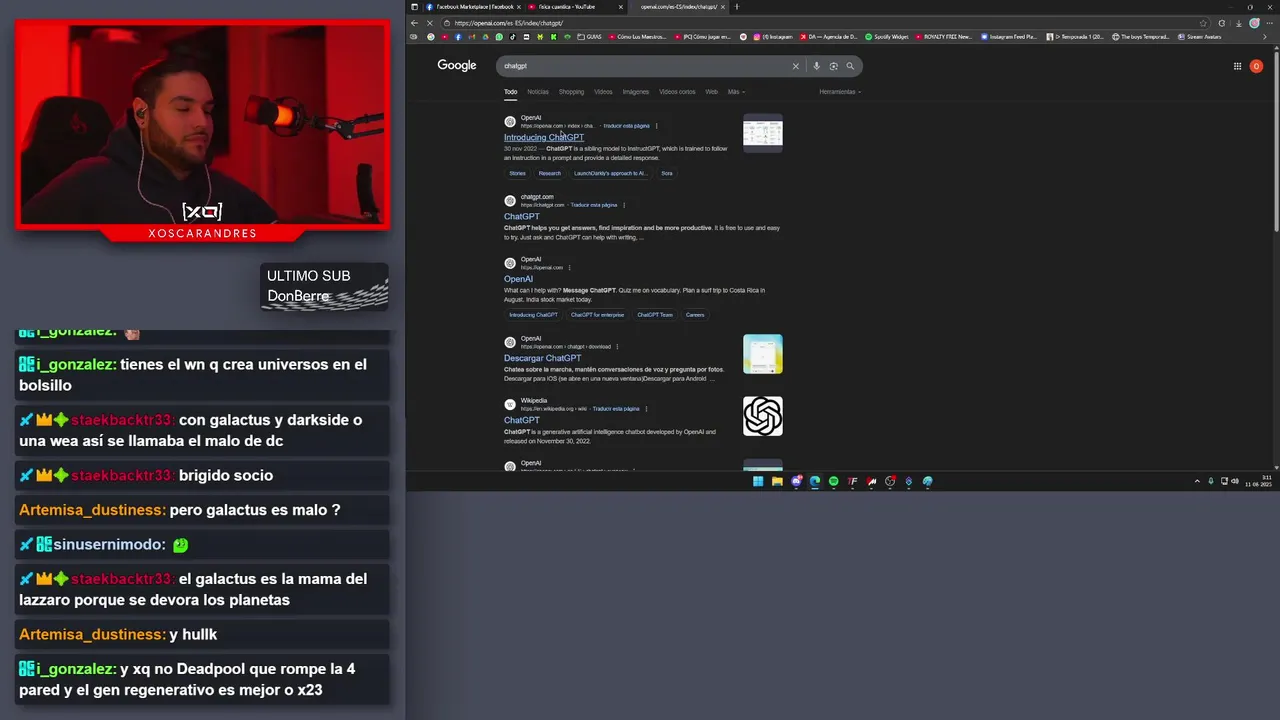Open the Windows Start menu
1280x720 pixels.
pos(758,481)
